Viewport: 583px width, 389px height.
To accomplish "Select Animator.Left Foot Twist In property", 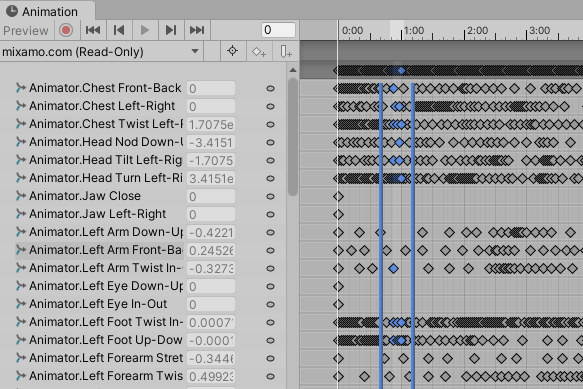I will pos(106,322).
